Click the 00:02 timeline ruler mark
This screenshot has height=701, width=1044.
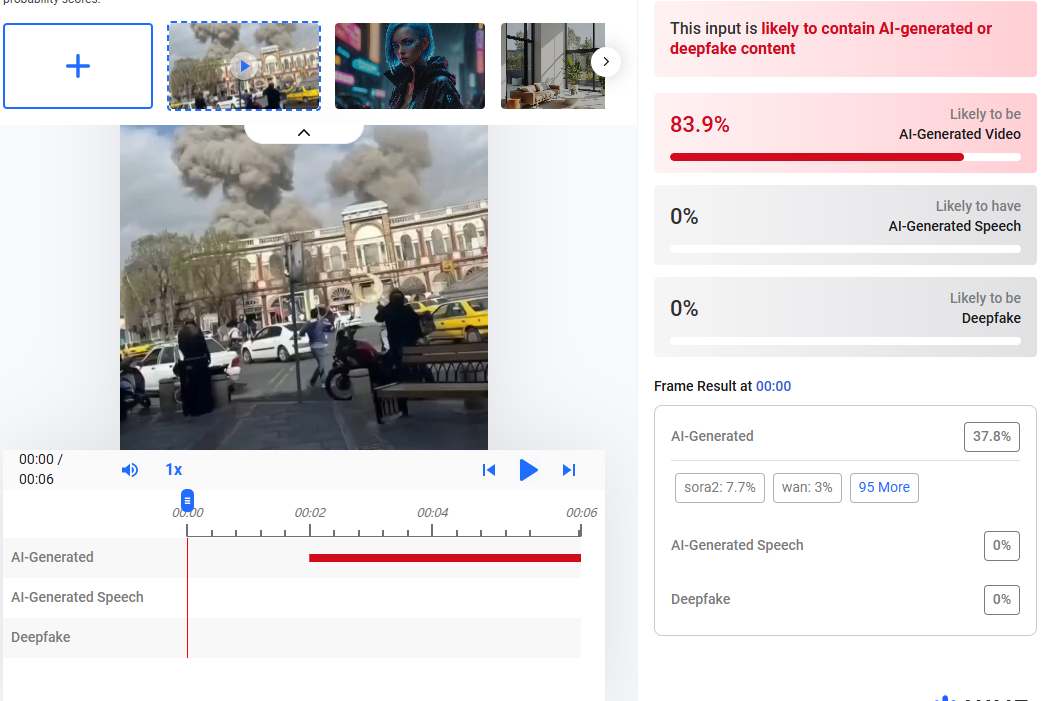tap(310, 513)
